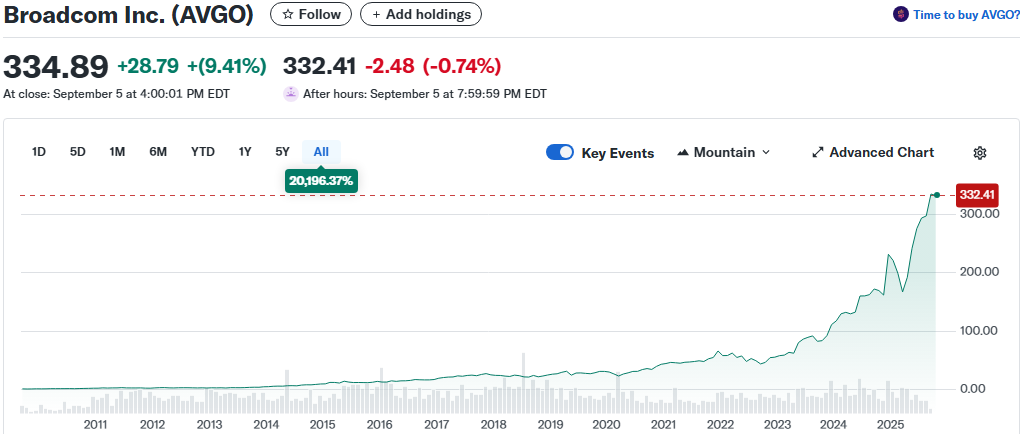Open the Time to buy AVGO? link

pos(966,15)
